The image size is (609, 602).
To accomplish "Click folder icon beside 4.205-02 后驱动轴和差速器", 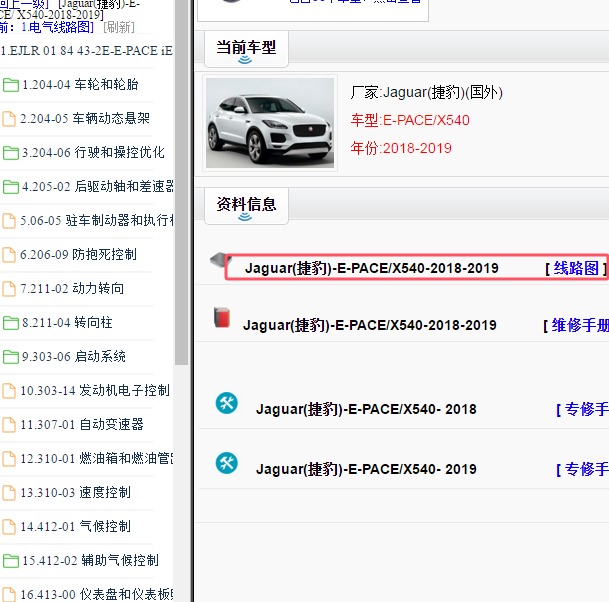I will 10,187.
